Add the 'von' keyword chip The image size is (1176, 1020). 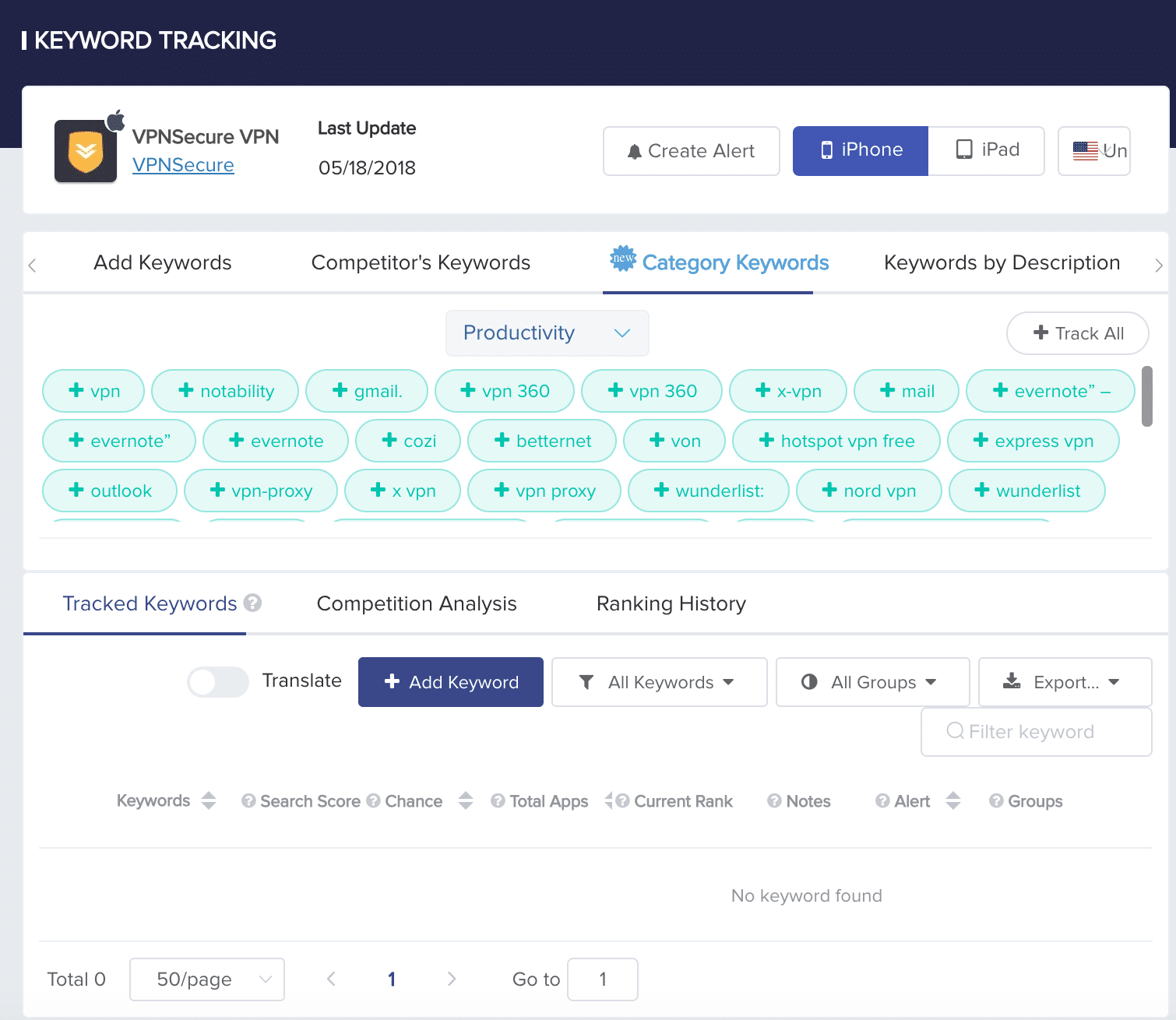(x=674, y=441)
